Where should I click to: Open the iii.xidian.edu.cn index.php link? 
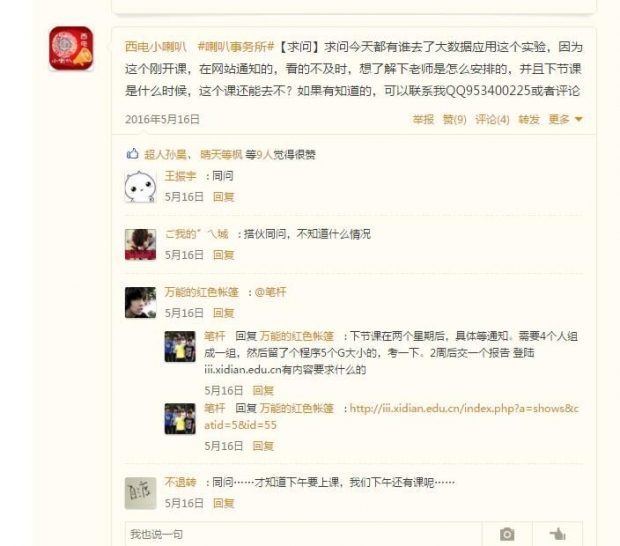click(391, 416)
